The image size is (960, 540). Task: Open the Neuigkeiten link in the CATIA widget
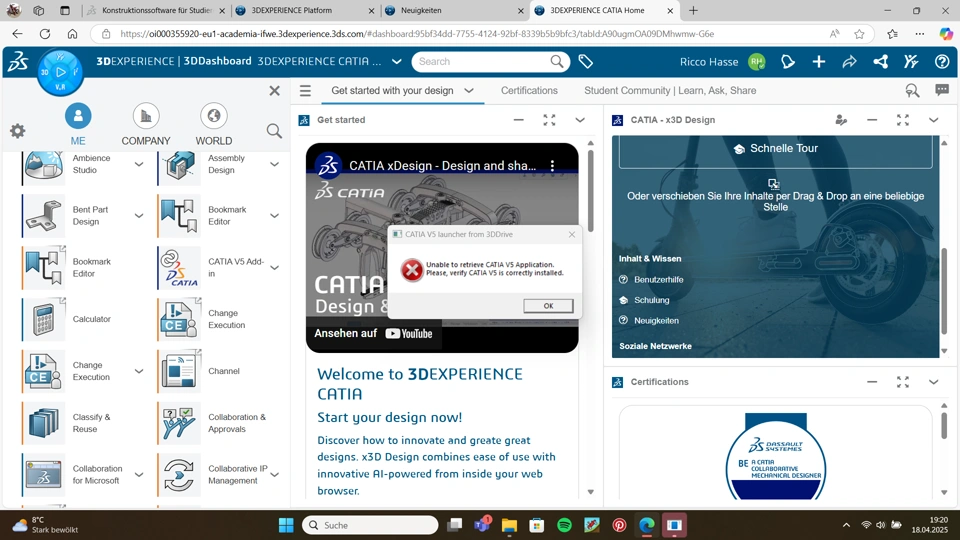point(656,320)
